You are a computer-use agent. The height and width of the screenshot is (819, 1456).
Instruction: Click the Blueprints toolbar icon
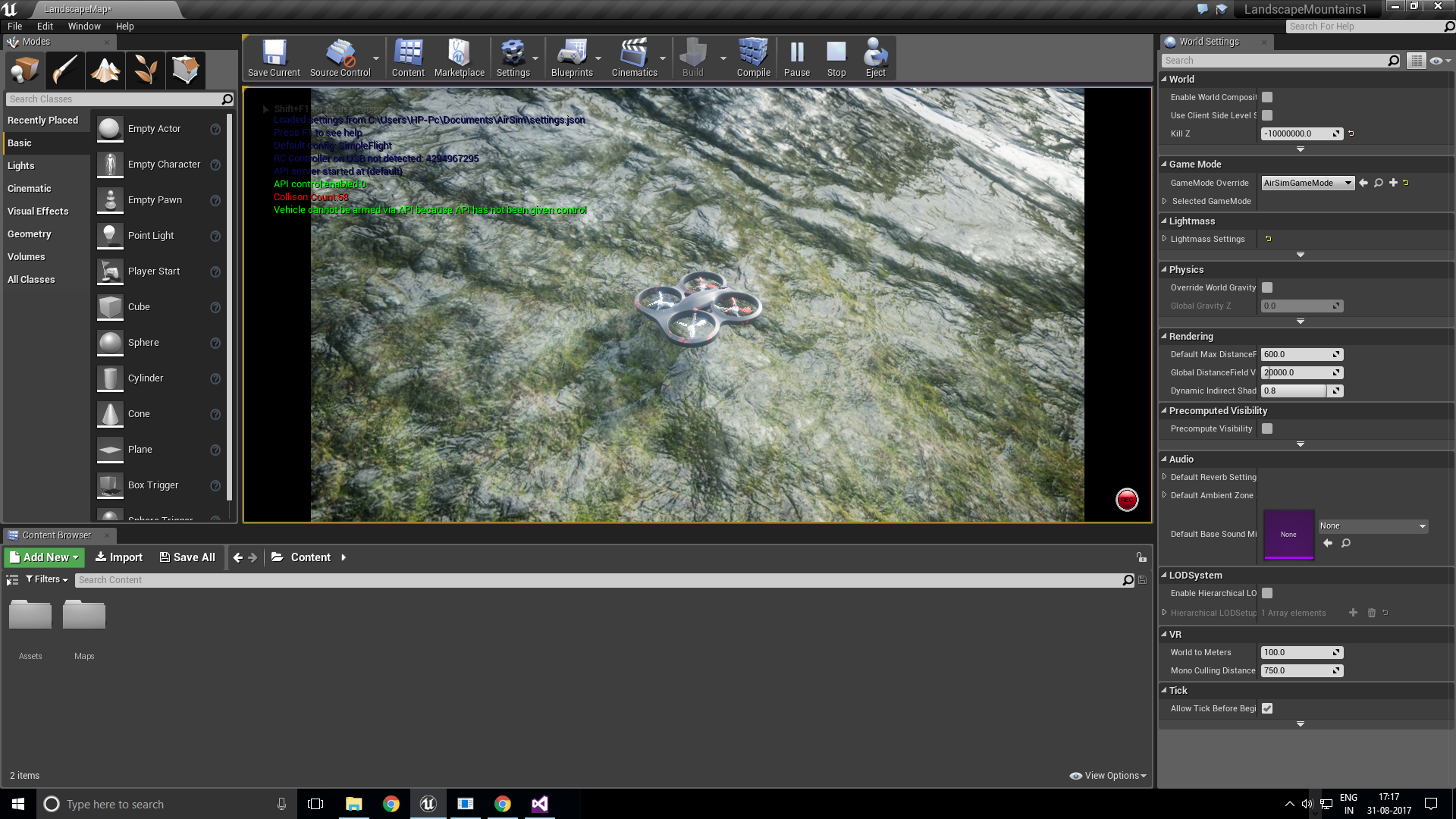572,57
